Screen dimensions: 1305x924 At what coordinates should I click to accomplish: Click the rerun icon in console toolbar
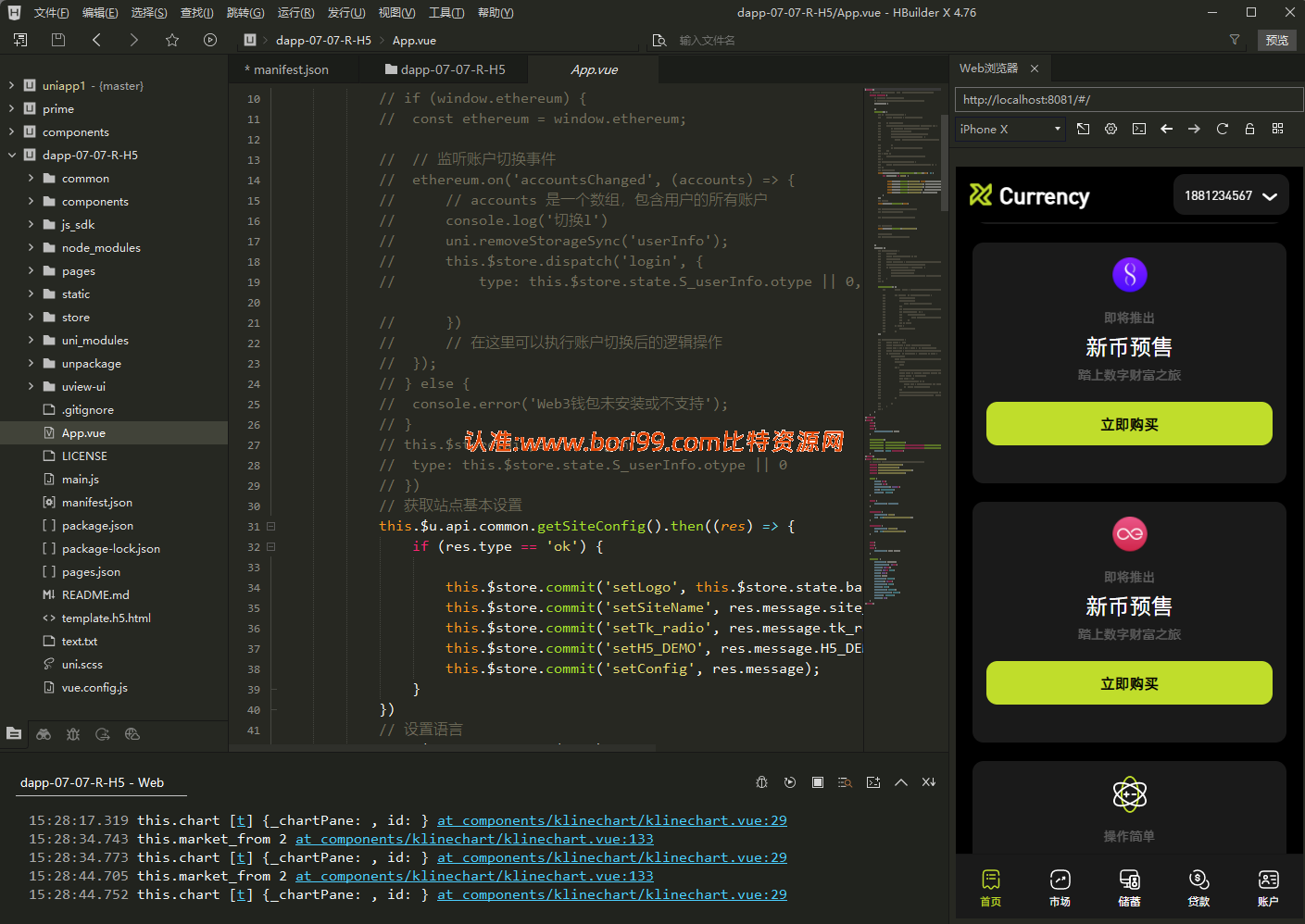tap(790, 782)
